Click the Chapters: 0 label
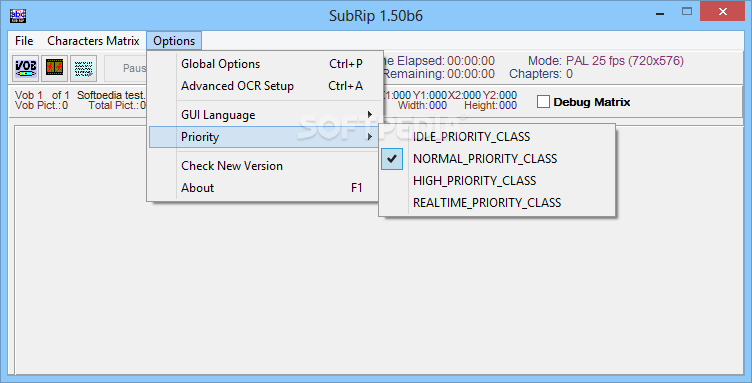 point(541,74)
